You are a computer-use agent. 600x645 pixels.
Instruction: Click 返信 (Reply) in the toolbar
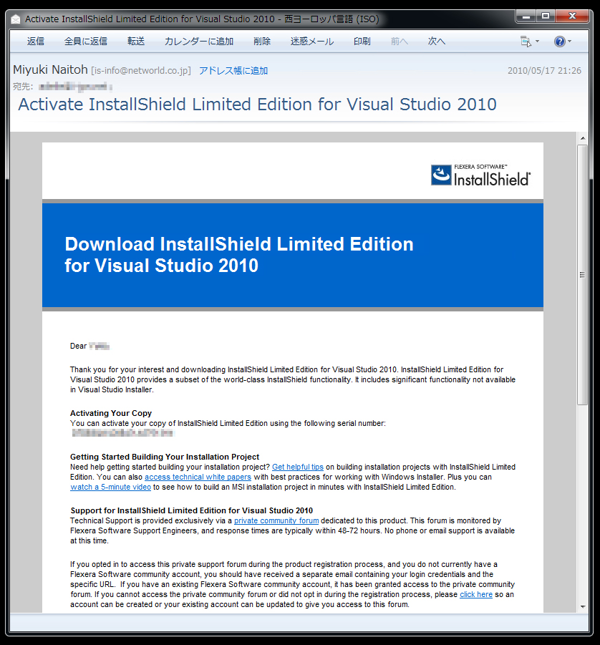[x=36, y=41]
